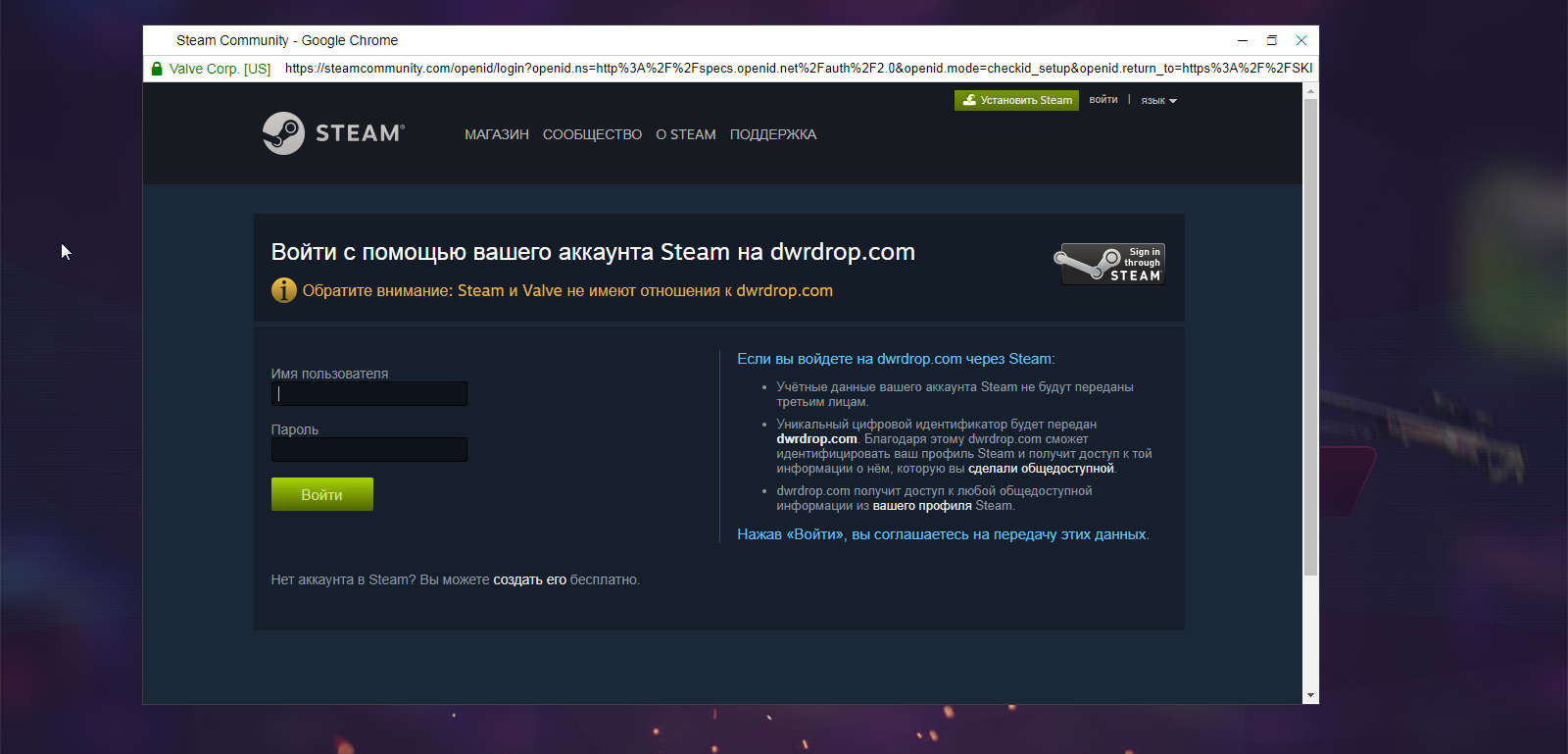This screenshot has width=1568, height=754.
Task: Click the Sign in through Steam badge
Action: point(1109,264)
